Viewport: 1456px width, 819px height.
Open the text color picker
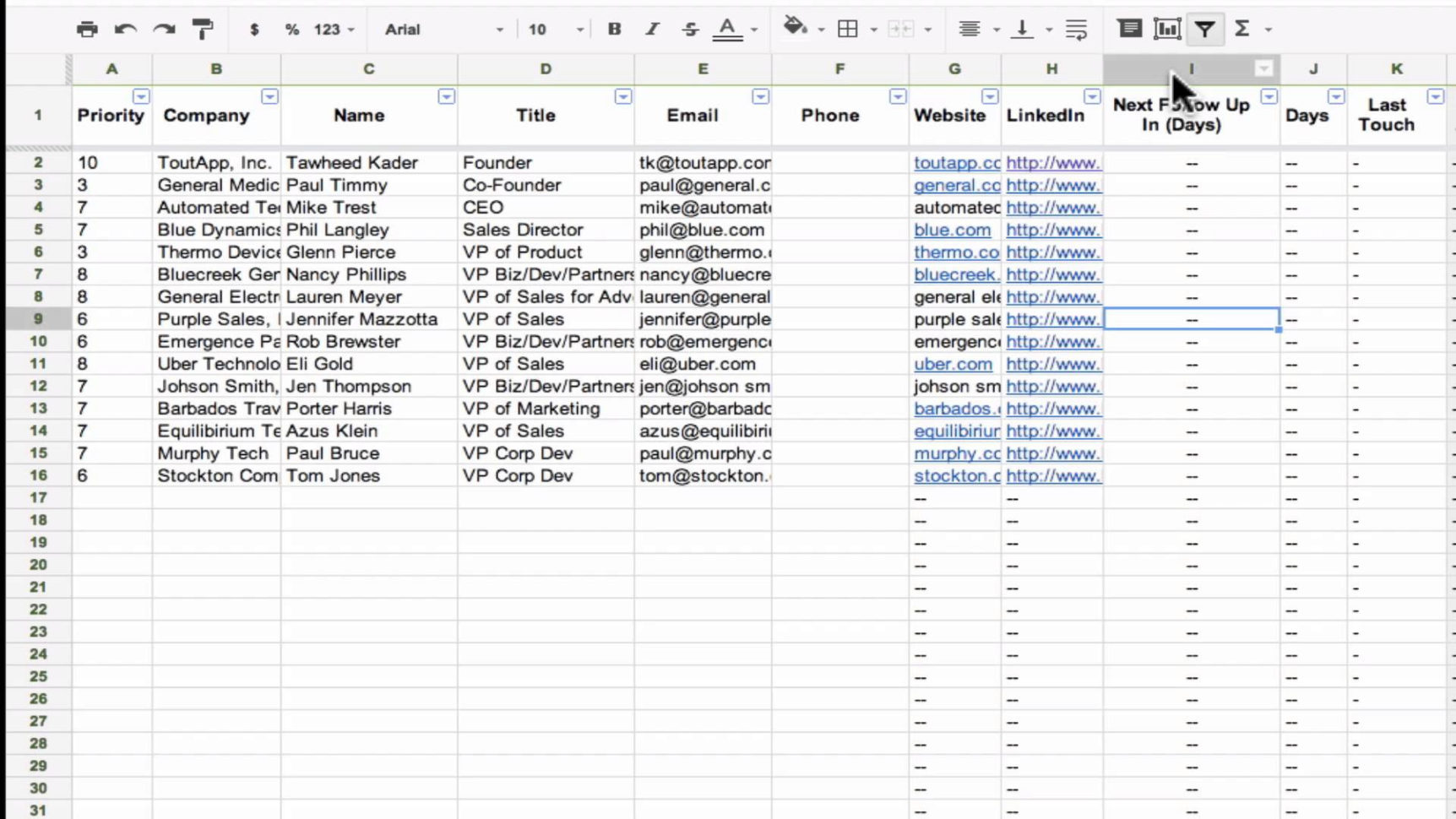(727, 29)
